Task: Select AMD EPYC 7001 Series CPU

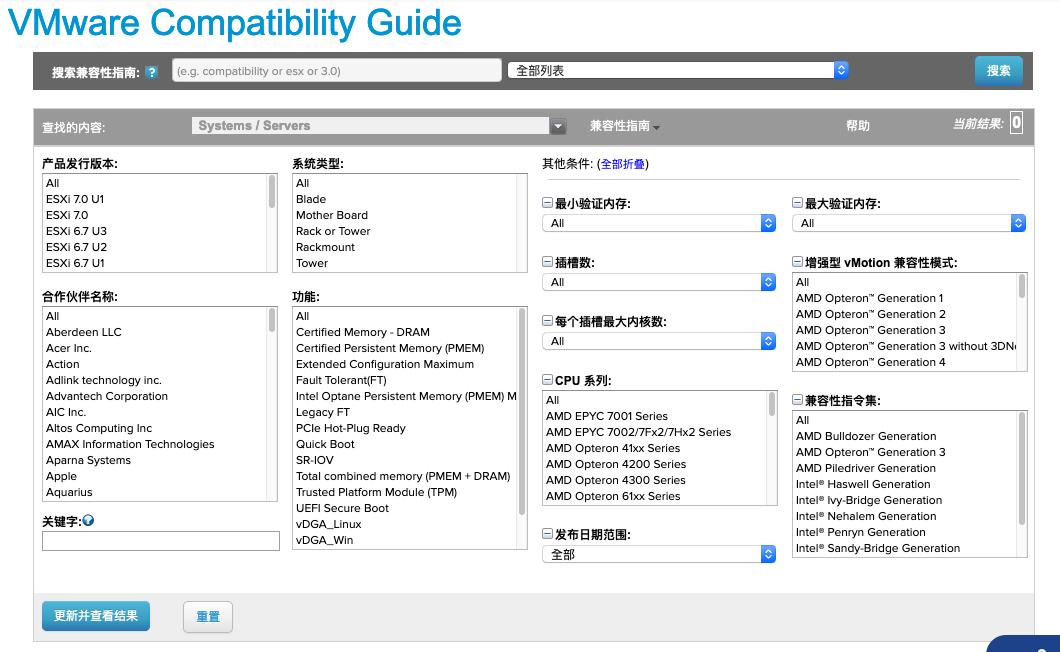Action: click(x=607, y=416)
